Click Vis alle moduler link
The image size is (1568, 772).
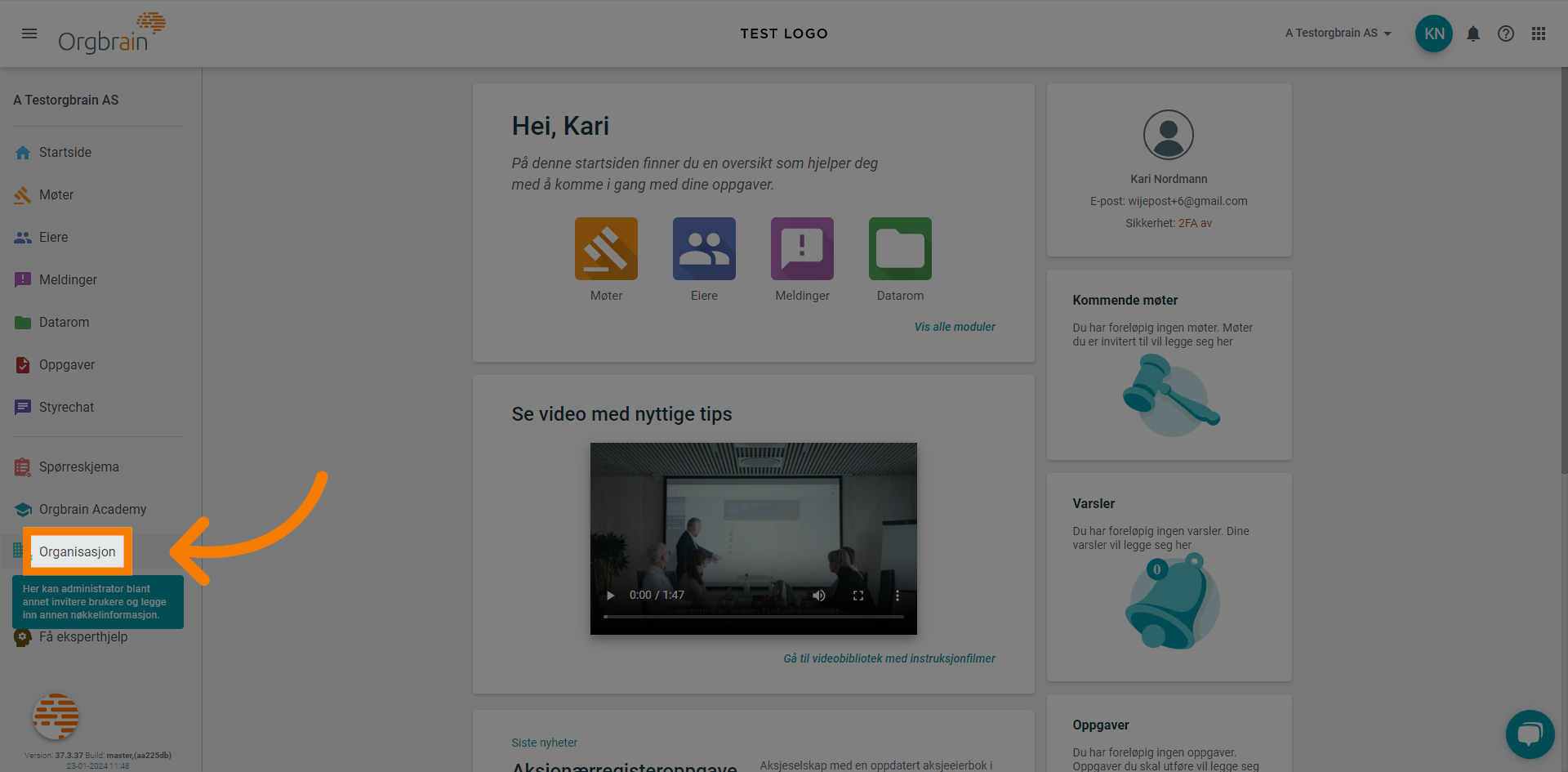click(955, 327)
